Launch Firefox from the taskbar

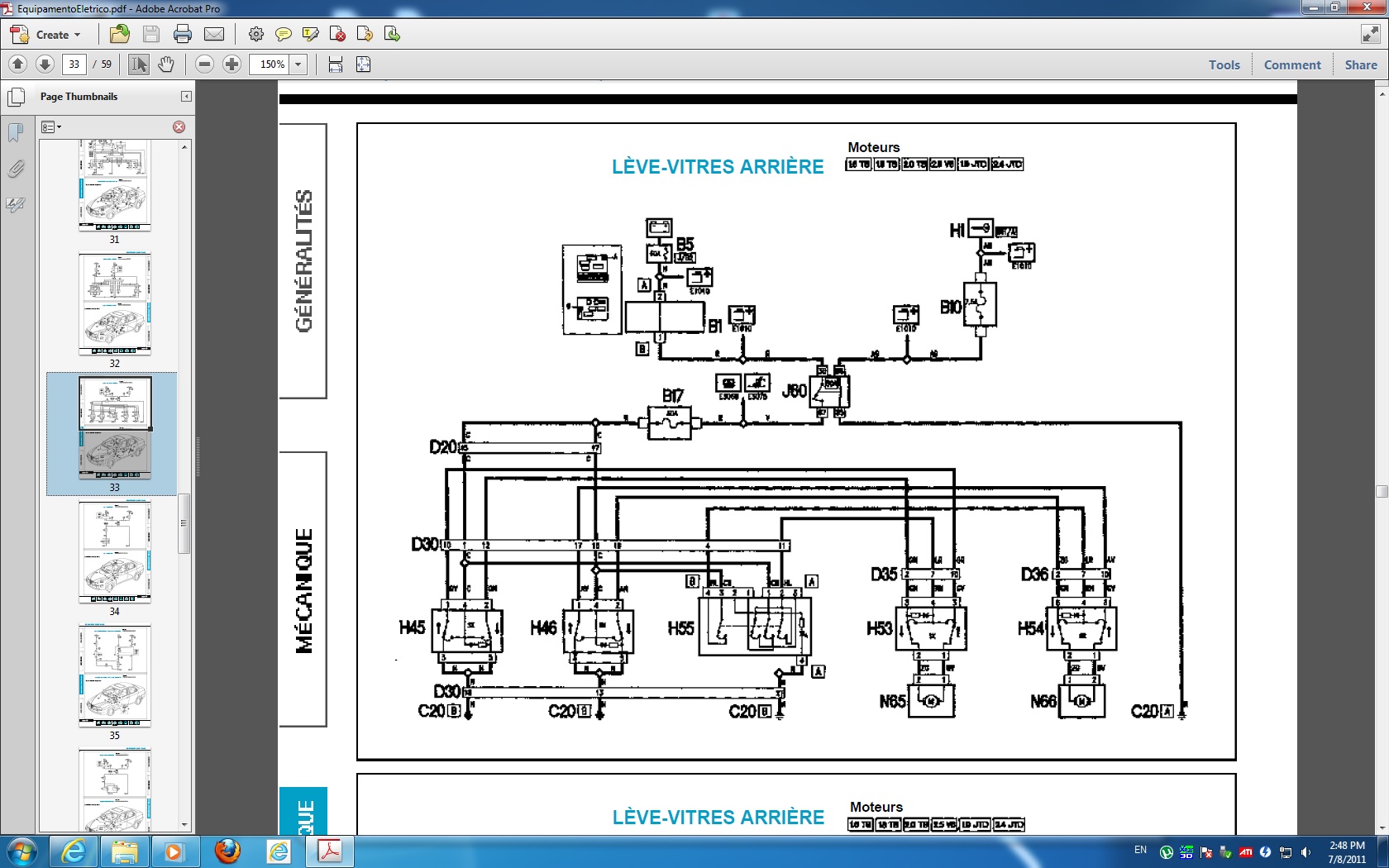227,851
